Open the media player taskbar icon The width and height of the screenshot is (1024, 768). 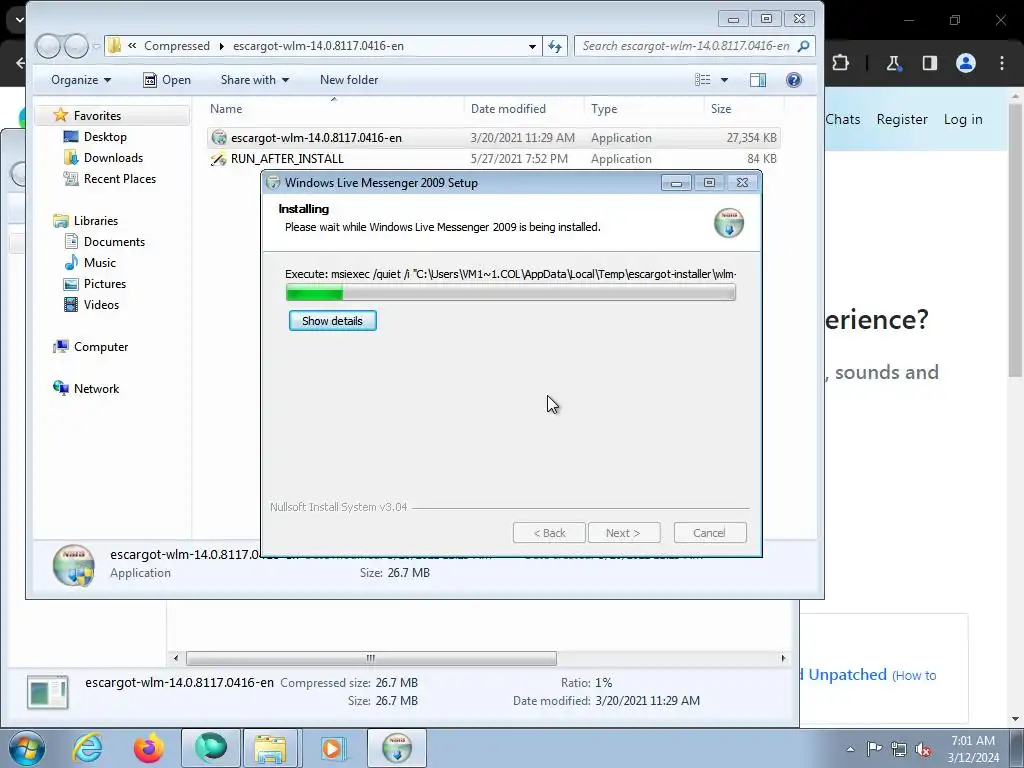click(333, 748)
